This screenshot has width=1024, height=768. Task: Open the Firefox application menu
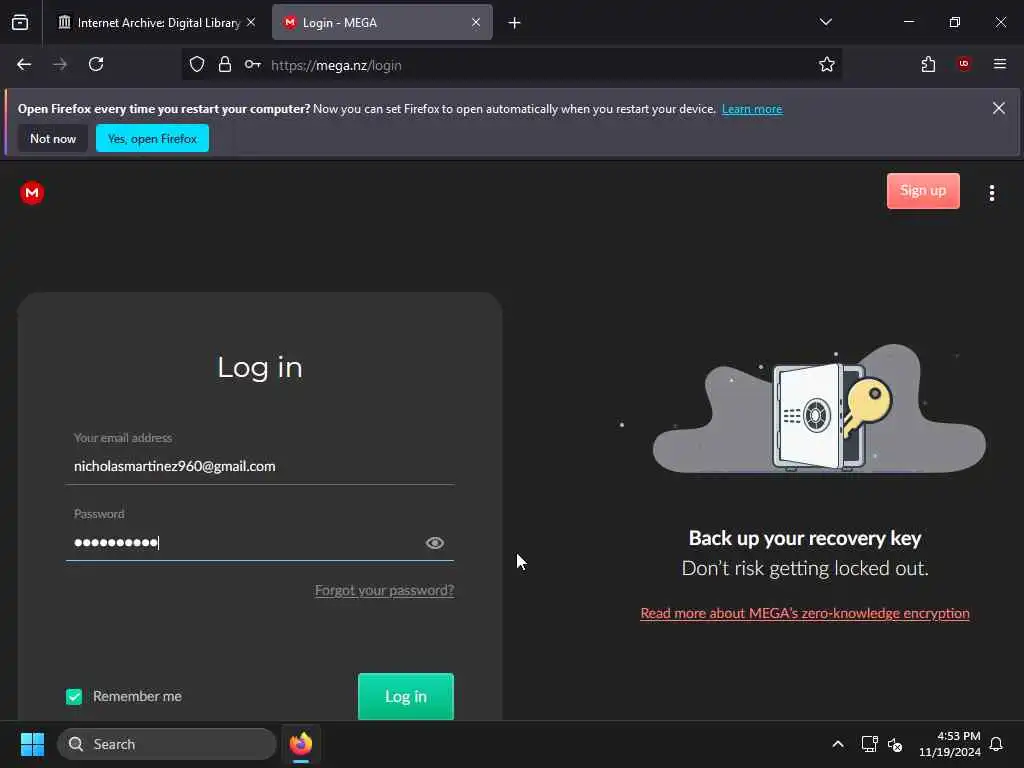point(999,64)
